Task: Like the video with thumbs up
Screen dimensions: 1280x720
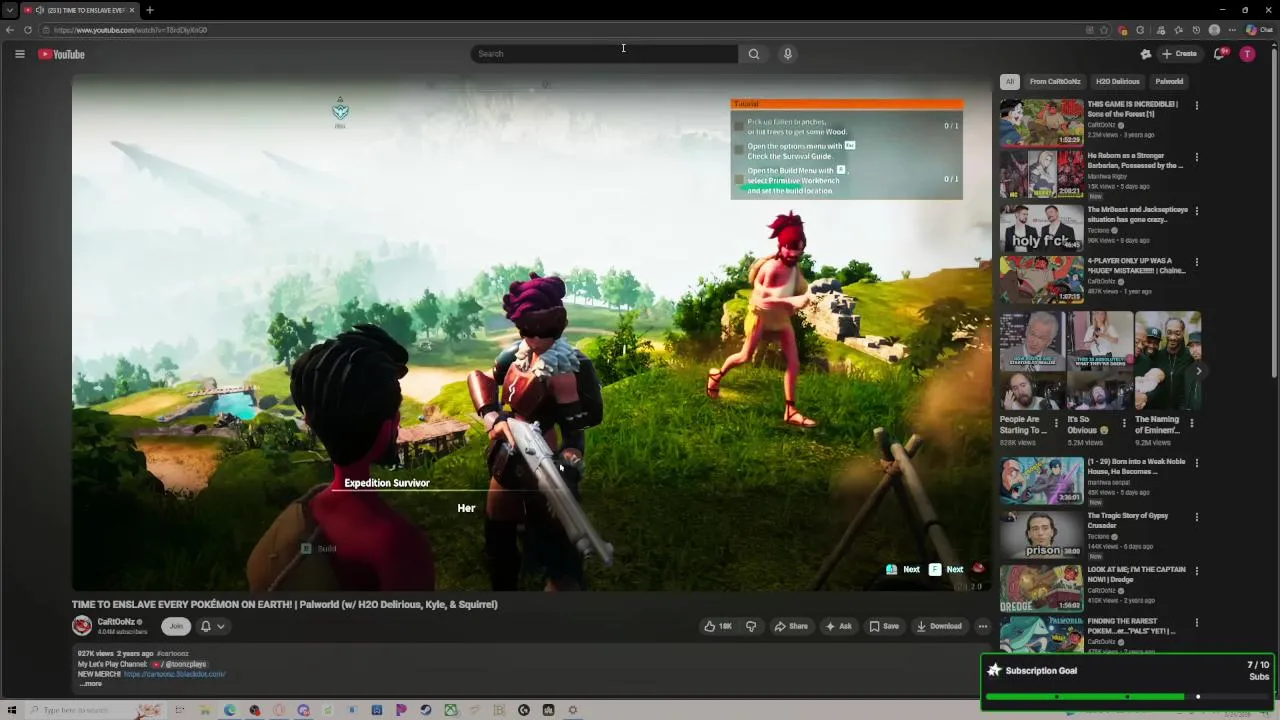Action: (x=718, y=626)
